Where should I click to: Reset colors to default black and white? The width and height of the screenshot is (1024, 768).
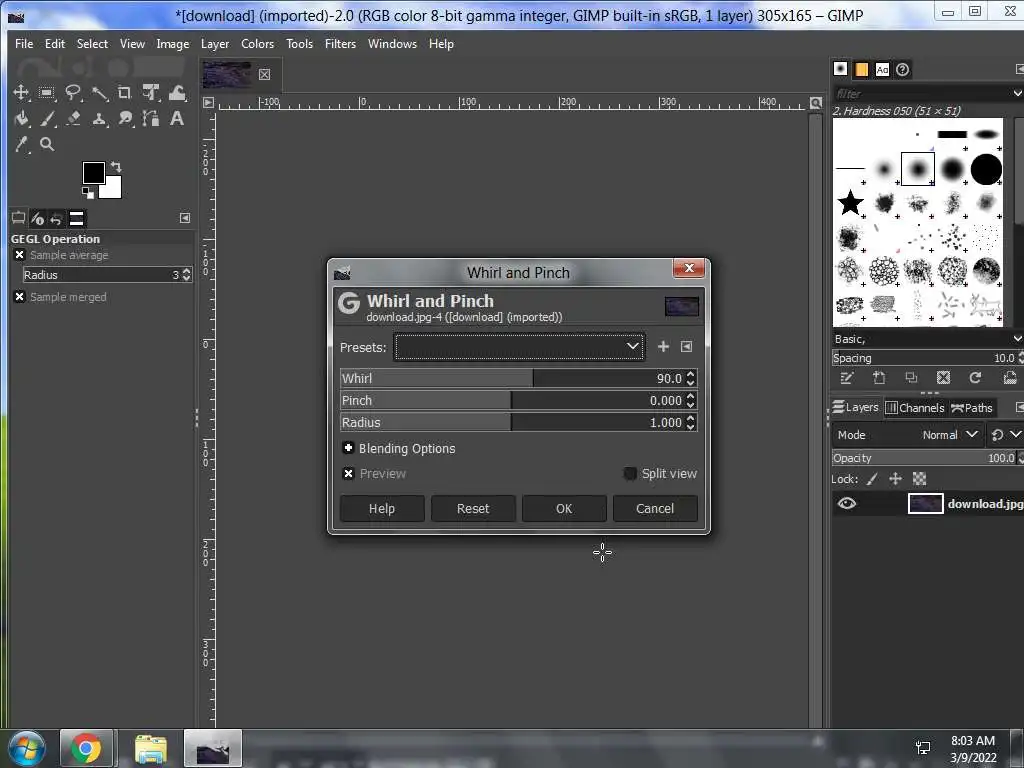(x=88, y=193)
